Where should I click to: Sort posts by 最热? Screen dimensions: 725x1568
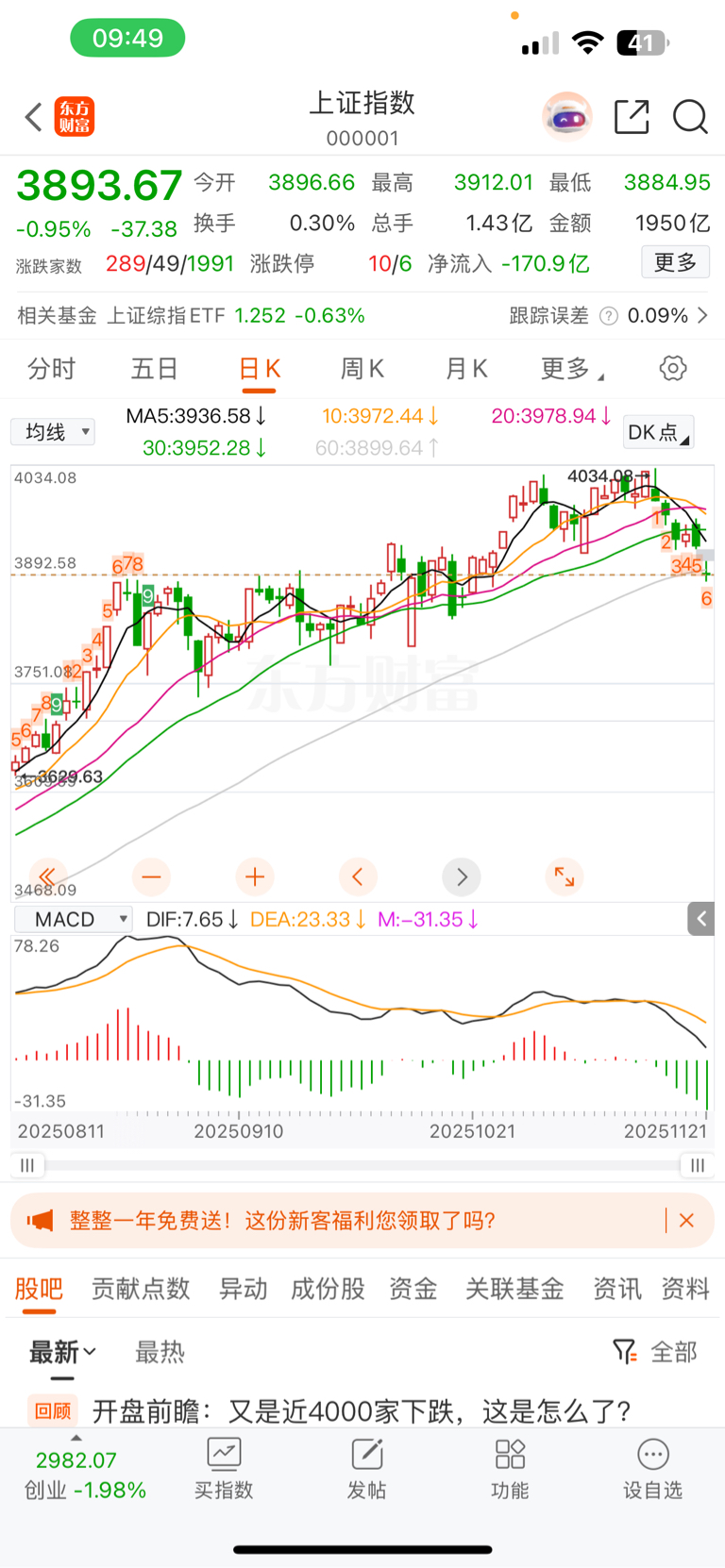point(160,1352)
